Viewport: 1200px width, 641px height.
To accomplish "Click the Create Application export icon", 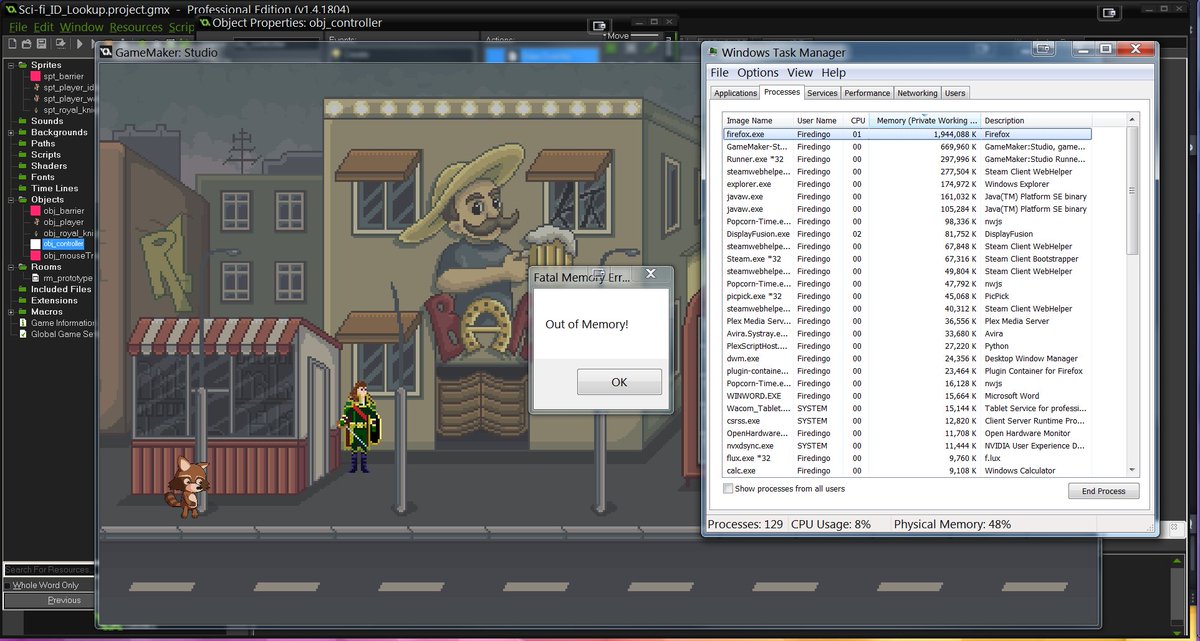I will click(60, 44).
